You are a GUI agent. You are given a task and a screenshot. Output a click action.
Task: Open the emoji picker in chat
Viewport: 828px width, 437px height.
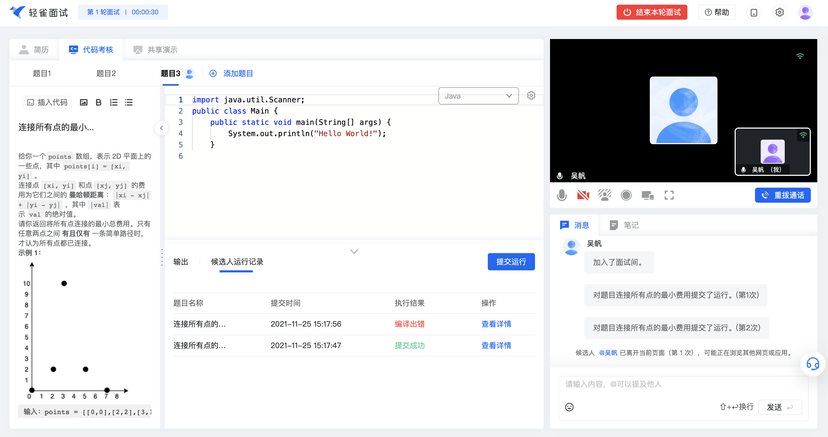[x=569, y=407]
